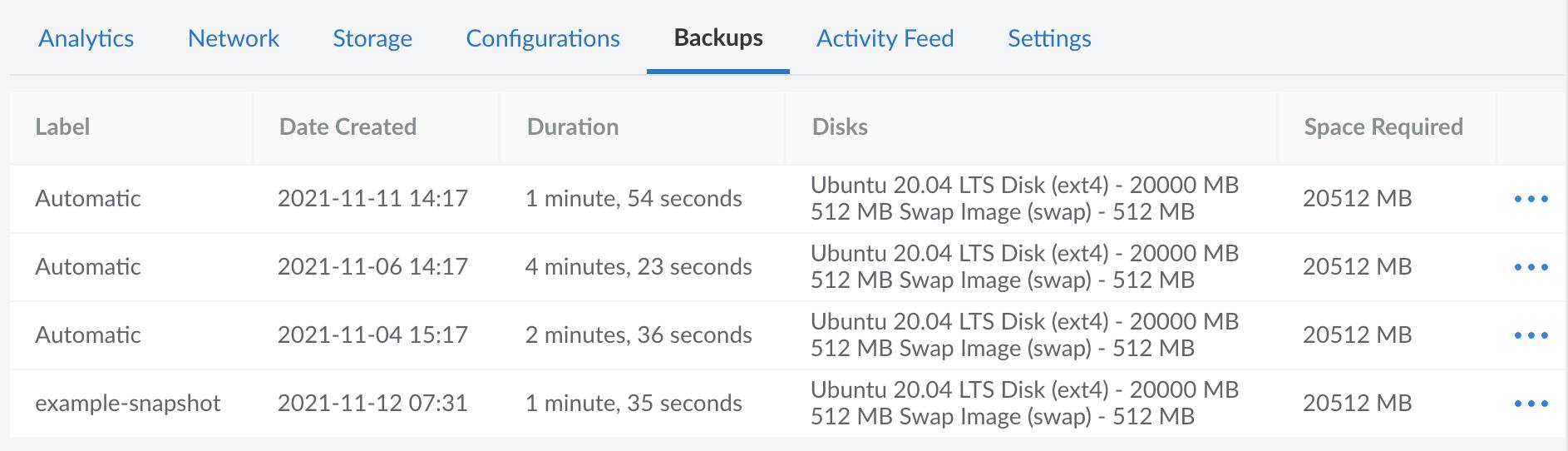Open actions menu for 2021-11-11 Automatic backup
1568x451 pixels.
(x=1531, y=199)
